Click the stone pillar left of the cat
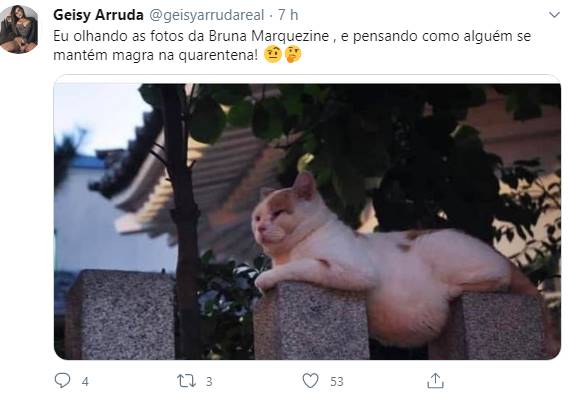Screen dimensions: 575x400 [121, 315]
